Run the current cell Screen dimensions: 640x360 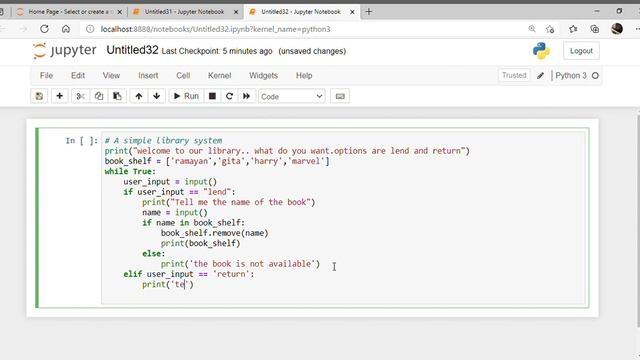pos(186,96)
